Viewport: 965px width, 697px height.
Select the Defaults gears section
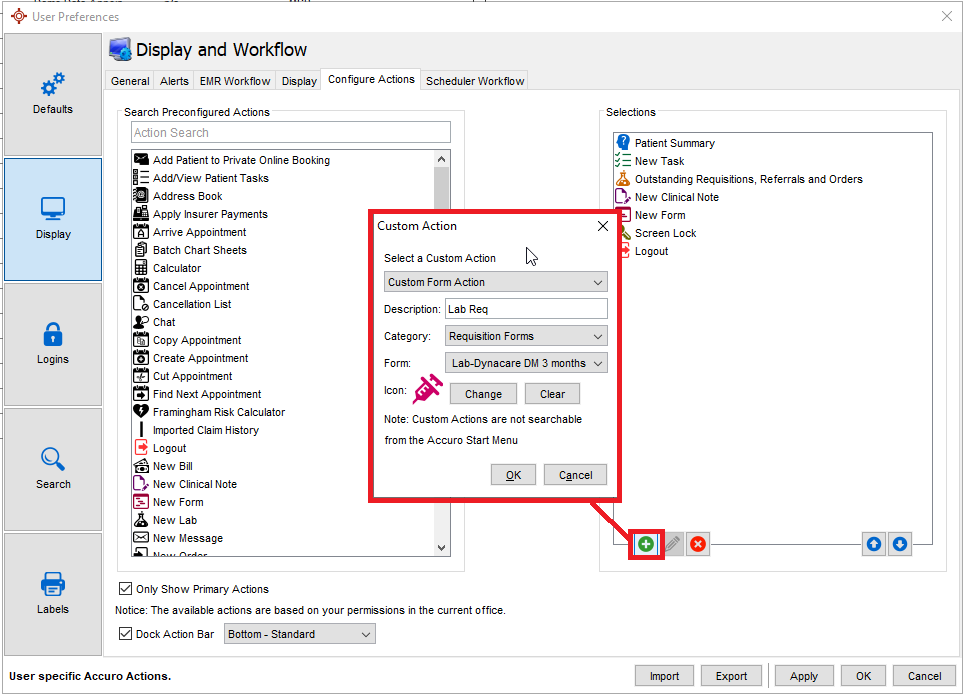click(x=53, y=94)
